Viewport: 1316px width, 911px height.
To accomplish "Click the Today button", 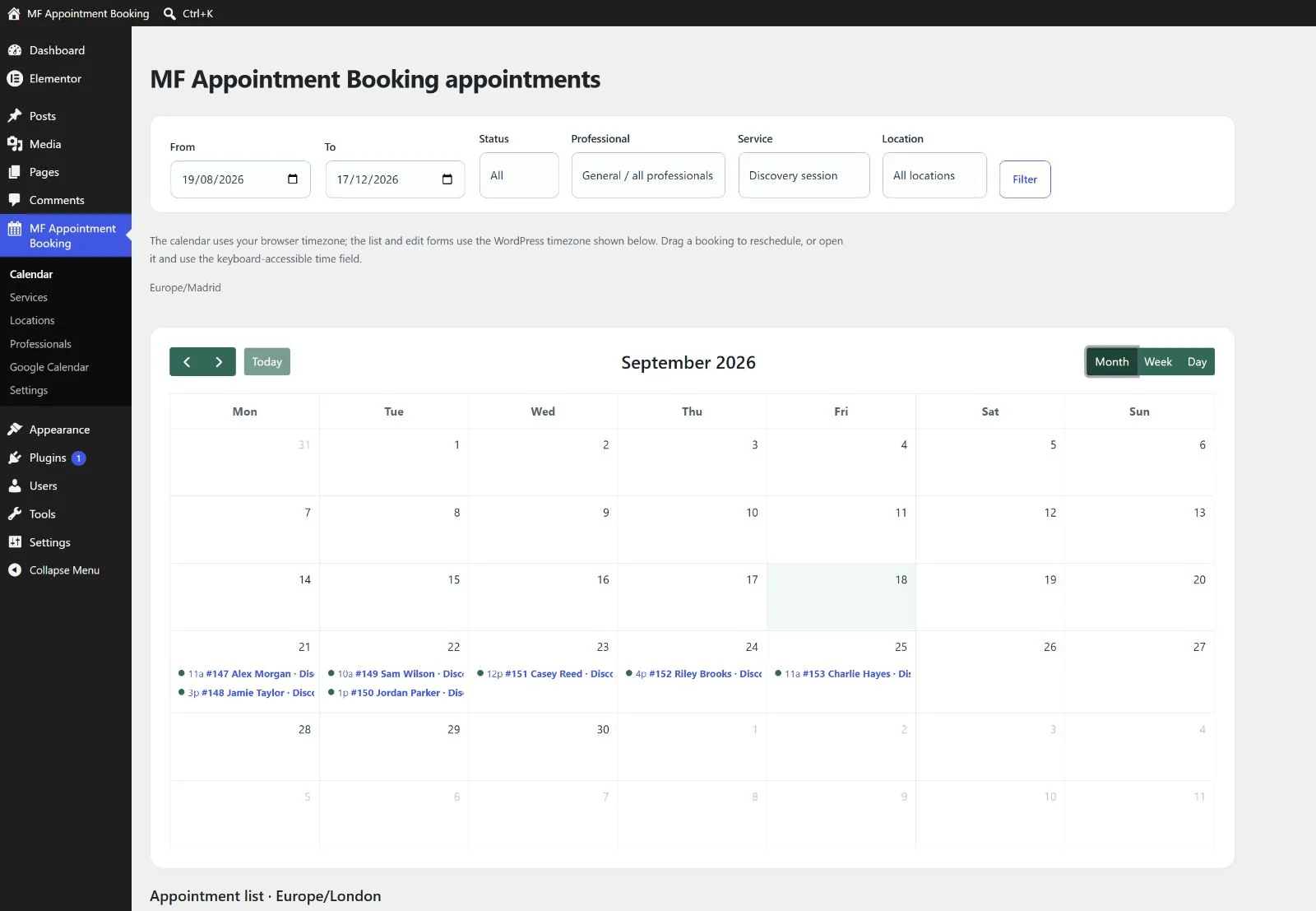I will coord(266,362).
